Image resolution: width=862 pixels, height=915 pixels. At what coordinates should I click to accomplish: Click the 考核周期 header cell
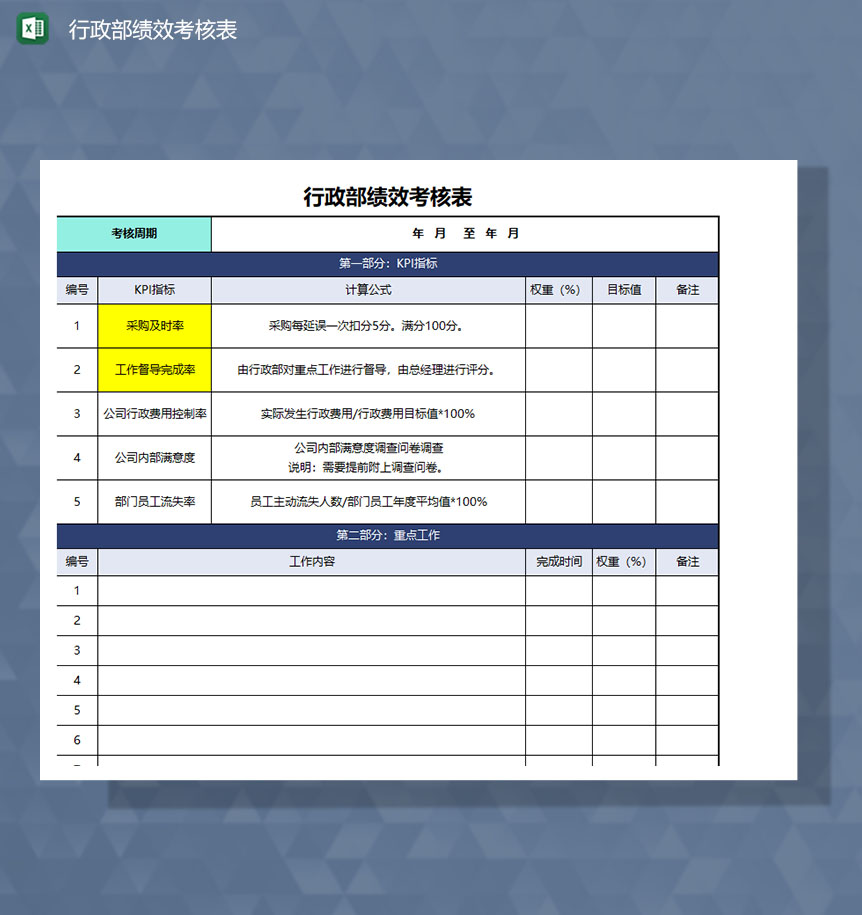tap(135, 233)
